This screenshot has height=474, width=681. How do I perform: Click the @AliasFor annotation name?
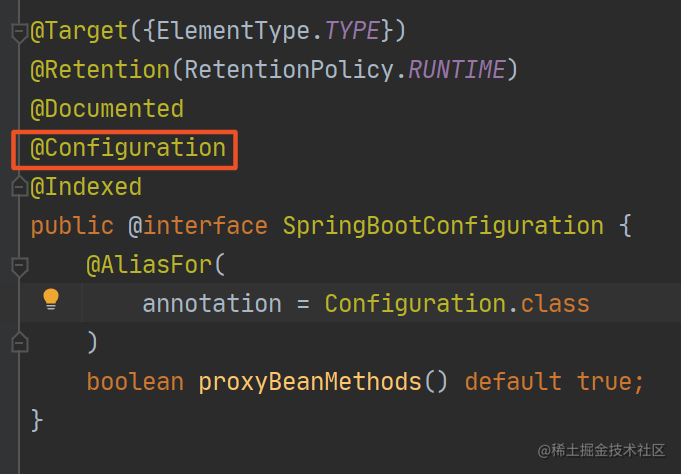click(149, 265)
